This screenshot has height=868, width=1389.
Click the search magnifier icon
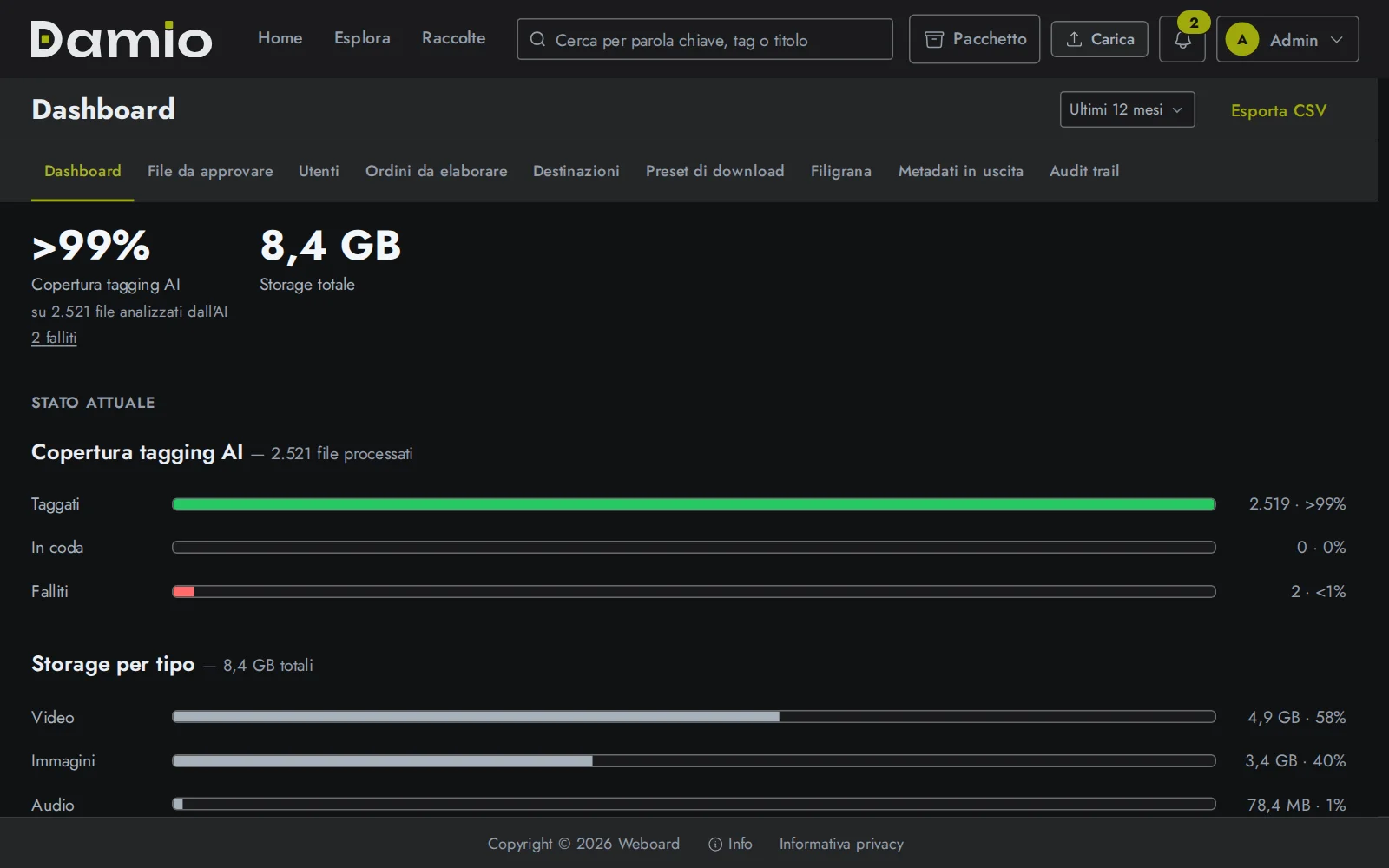point(537,39)
